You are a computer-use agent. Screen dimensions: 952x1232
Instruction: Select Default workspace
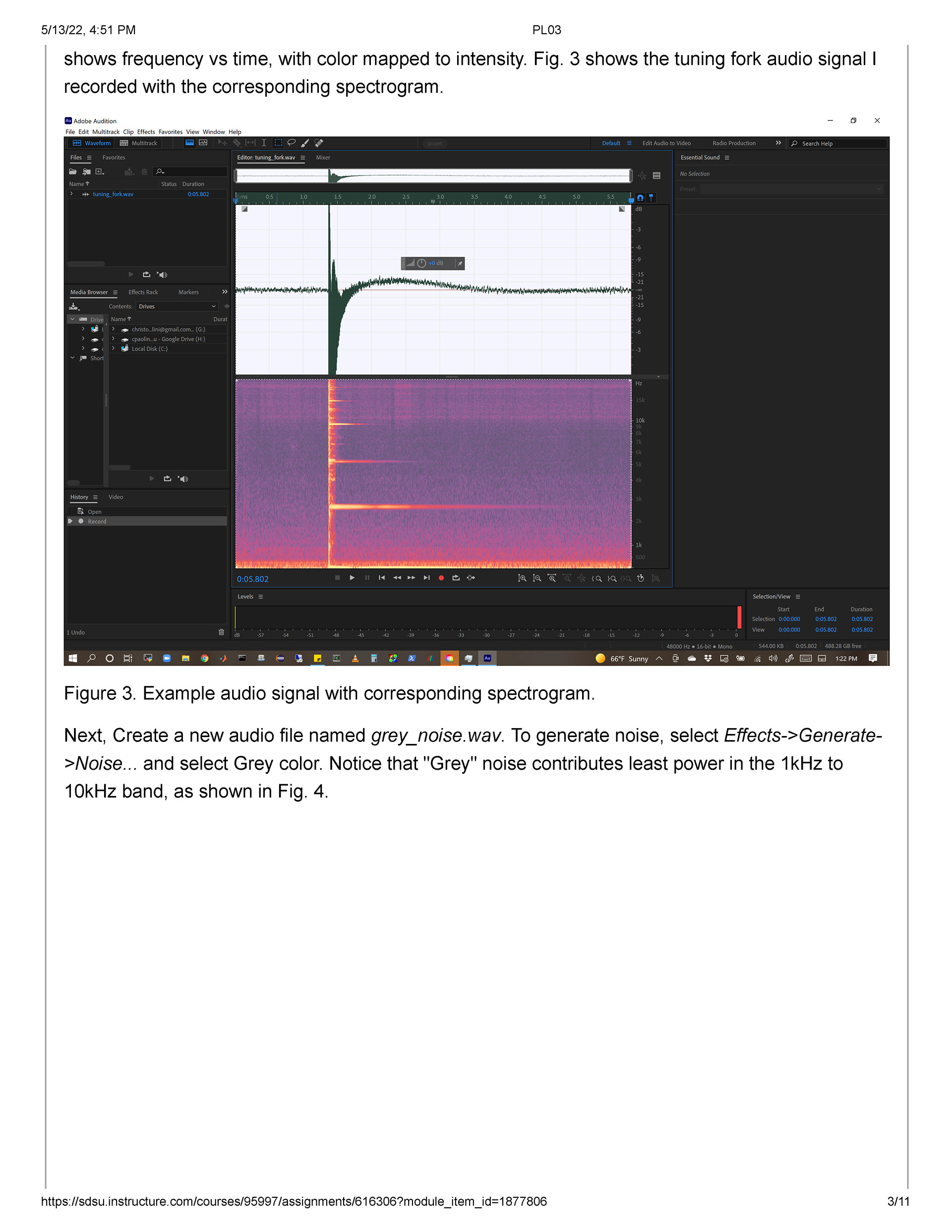(x=611, y=143)
